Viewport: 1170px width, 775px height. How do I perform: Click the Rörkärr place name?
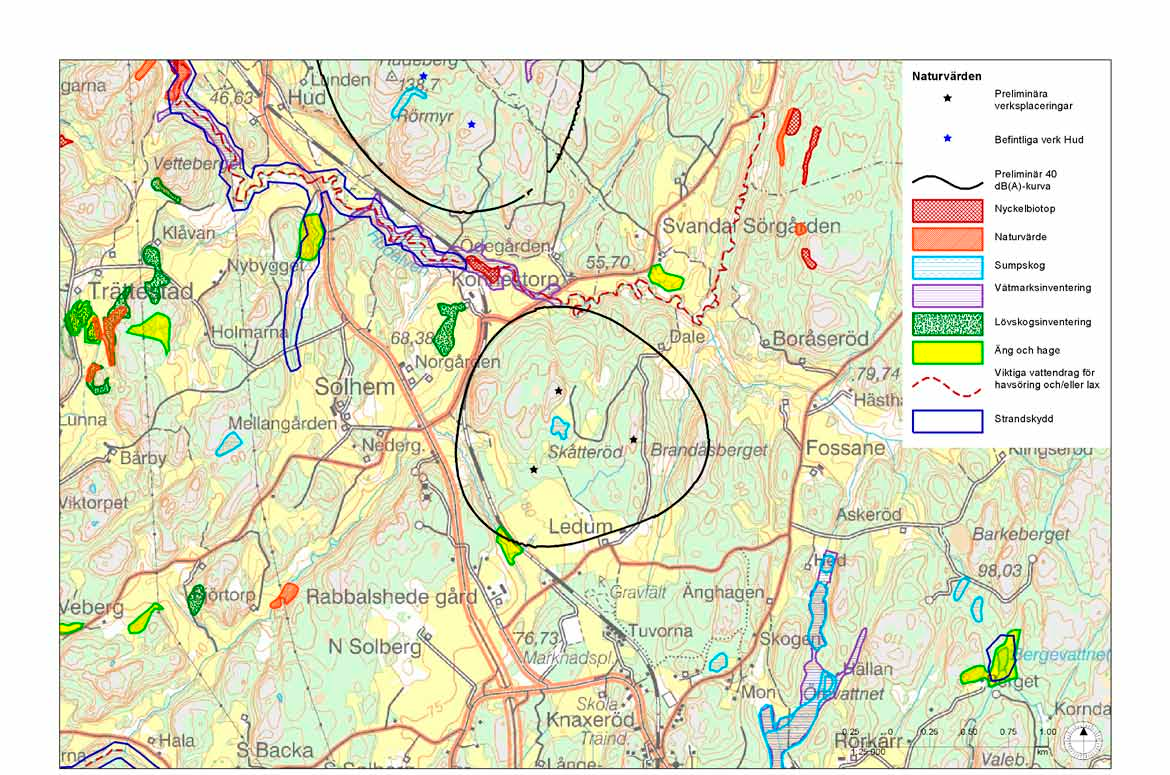coord(868,741)
